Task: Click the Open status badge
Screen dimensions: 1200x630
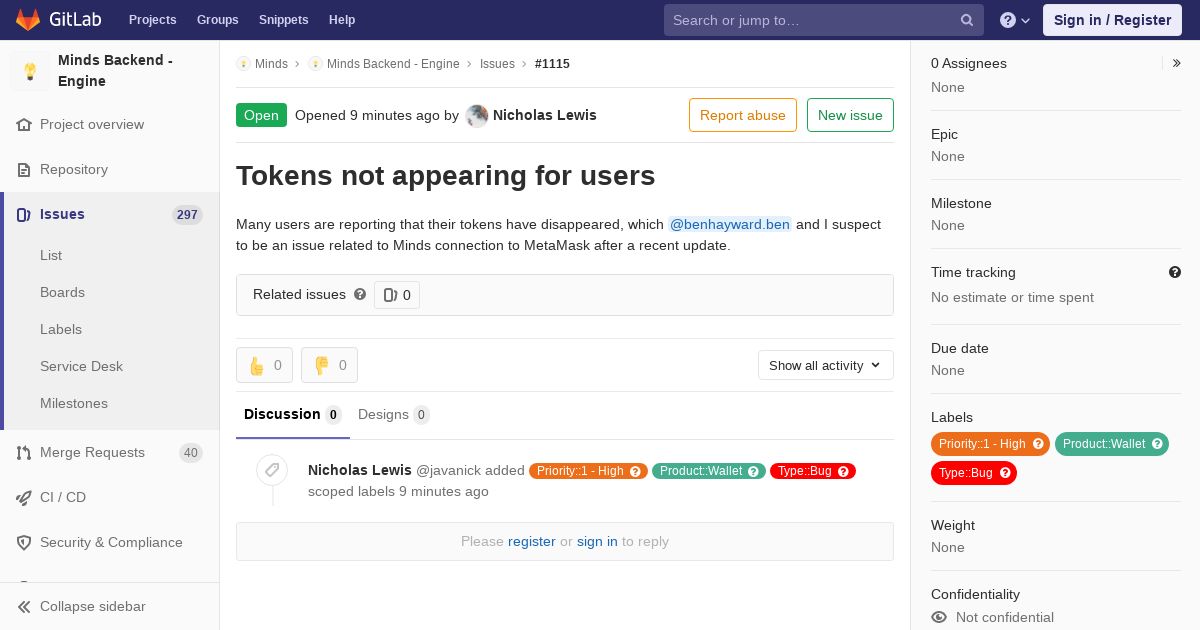Action: click(x=261, y=115)
